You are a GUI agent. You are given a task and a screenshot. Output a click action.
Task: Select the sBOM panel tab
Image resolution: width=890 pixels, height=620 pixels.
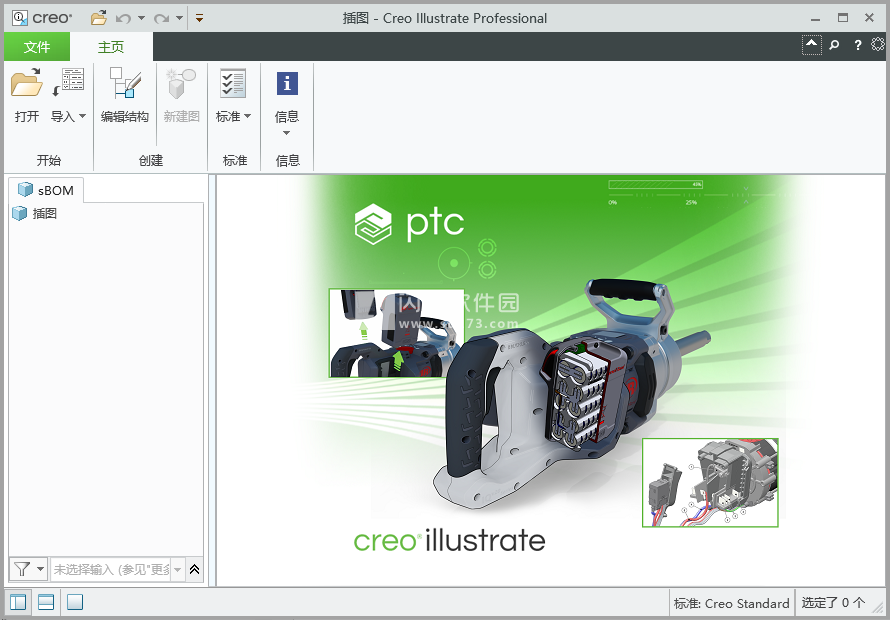pyautogui.click(x=47, y=190)
